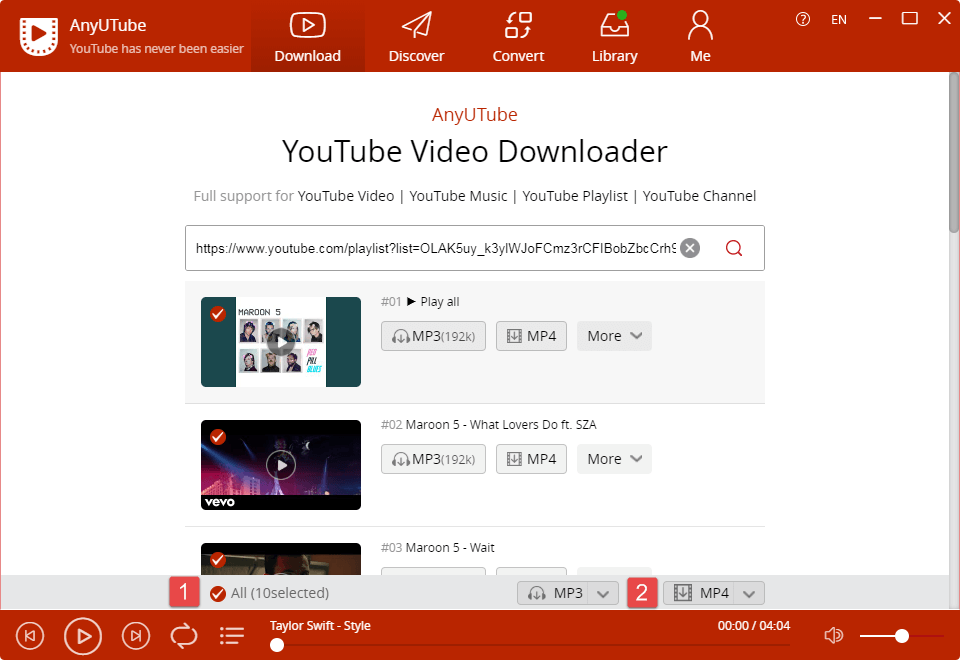Skip to the previous track
Image resolution: width=960 pixels, height=660 pixels.
click(x=30, y=636)
